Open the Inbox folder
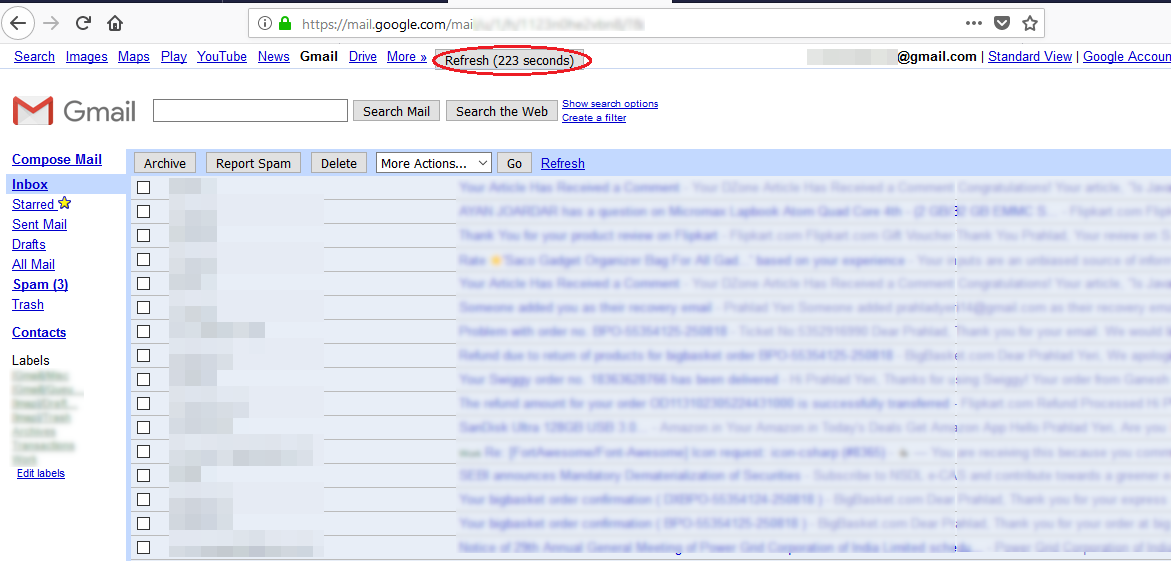 (30, 185)
